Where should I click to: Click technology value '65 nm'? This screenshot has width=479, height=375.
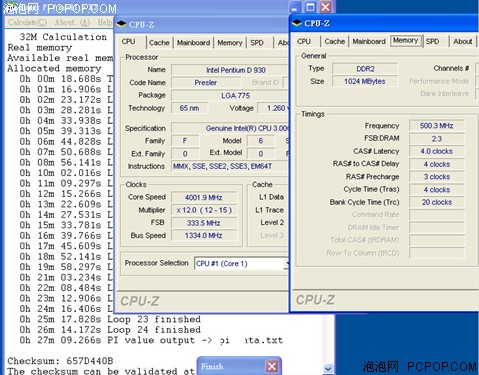click(x=189, y=108)
